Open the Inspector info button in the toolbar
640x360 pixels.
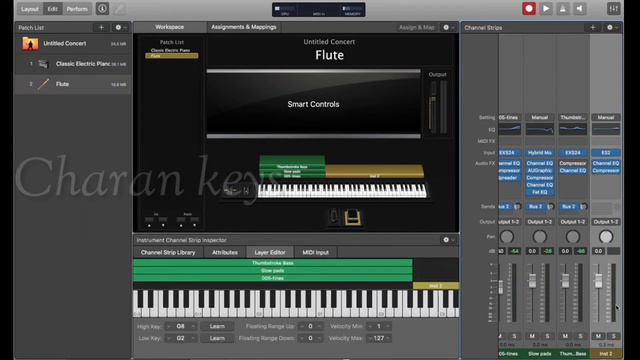[102, 9]
